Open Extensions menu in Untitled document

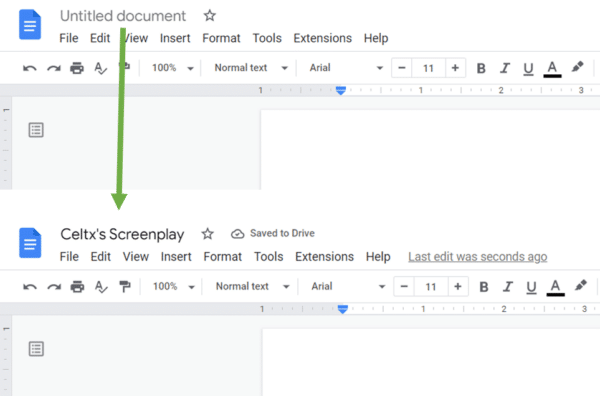tap(323, 38)
